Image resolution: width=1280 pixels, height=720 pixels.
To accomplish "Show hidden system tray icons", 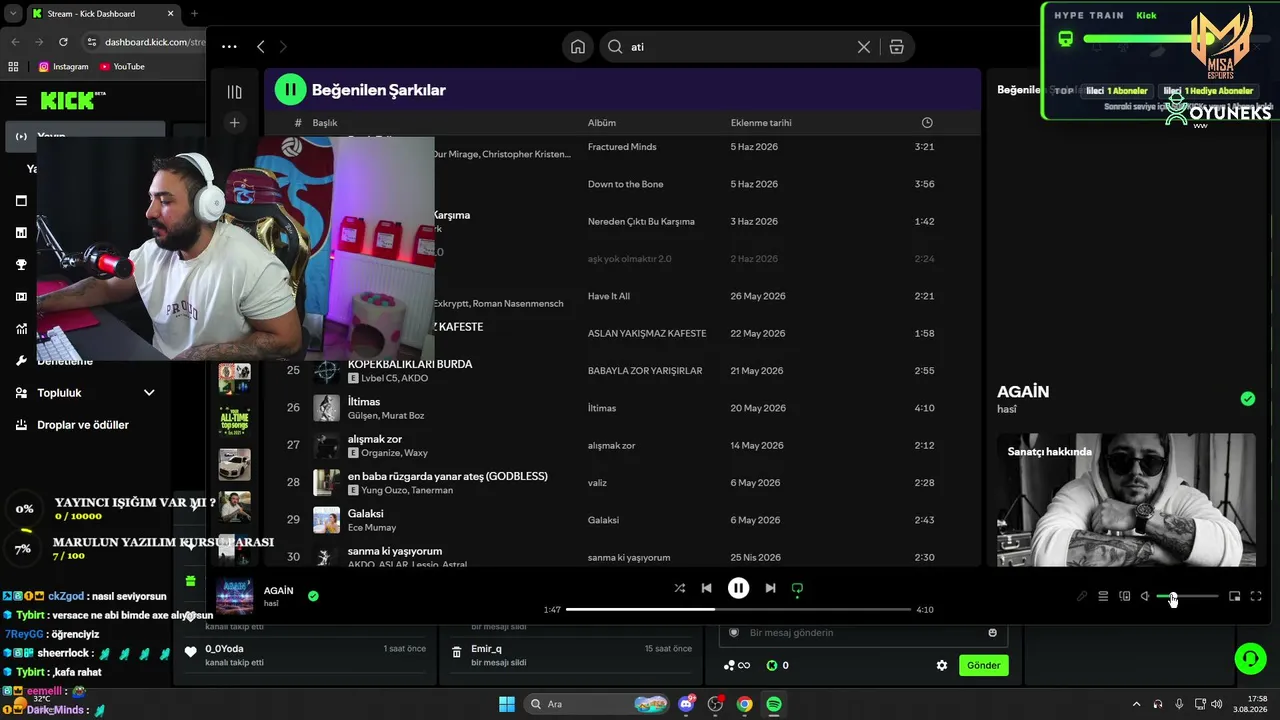I will coord(1136,704).
